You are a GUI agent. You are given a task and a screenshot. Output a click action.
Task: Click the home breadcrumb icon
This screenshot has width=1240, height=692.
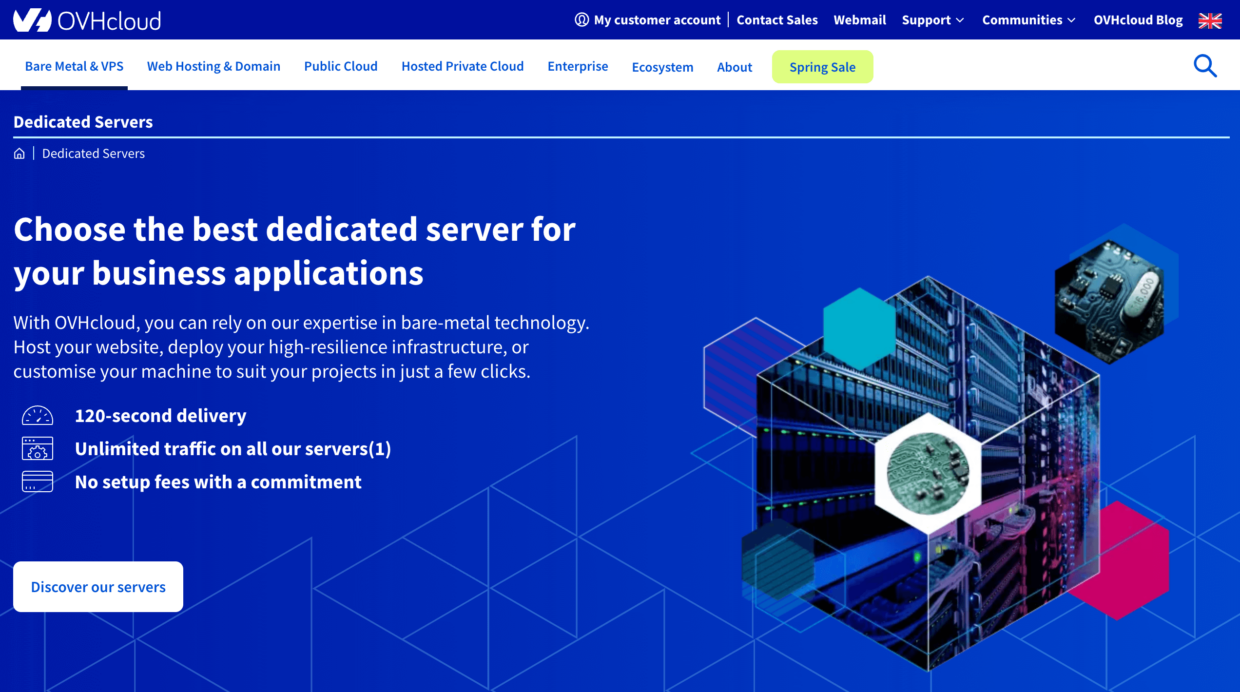(19, 154)
